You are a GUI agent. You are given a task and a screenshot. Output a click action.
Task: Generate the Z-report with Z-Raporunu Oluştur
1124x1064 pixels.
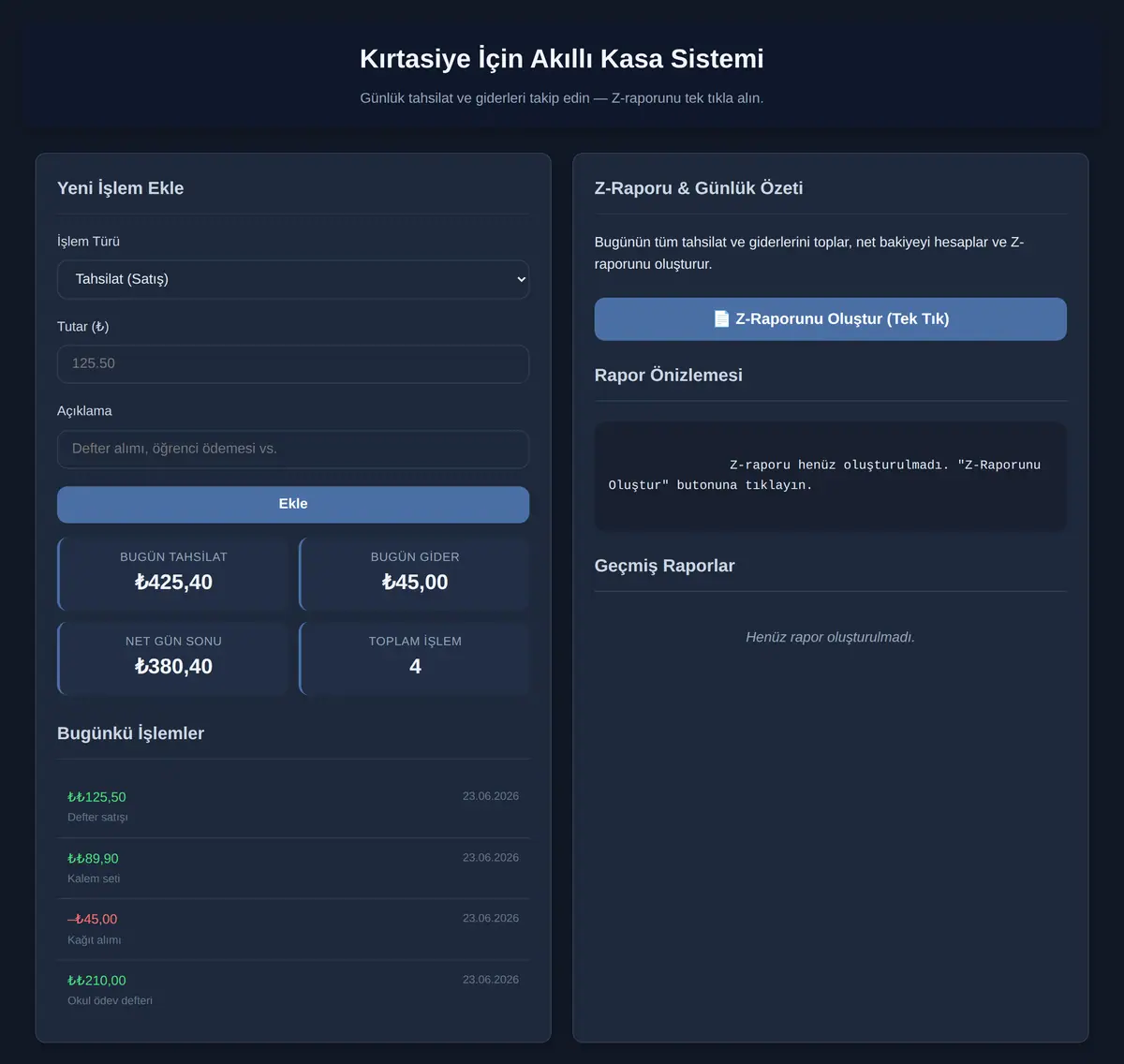(x=830, y=318)
